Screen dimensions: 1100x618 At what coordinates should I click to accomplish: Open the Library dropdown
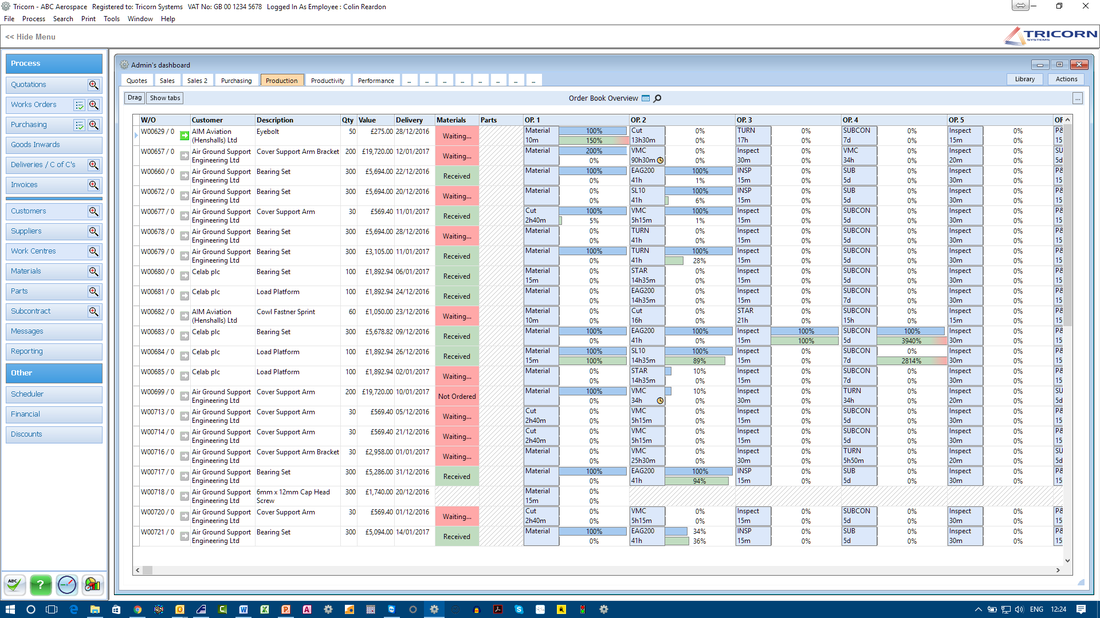(1024, 79)
